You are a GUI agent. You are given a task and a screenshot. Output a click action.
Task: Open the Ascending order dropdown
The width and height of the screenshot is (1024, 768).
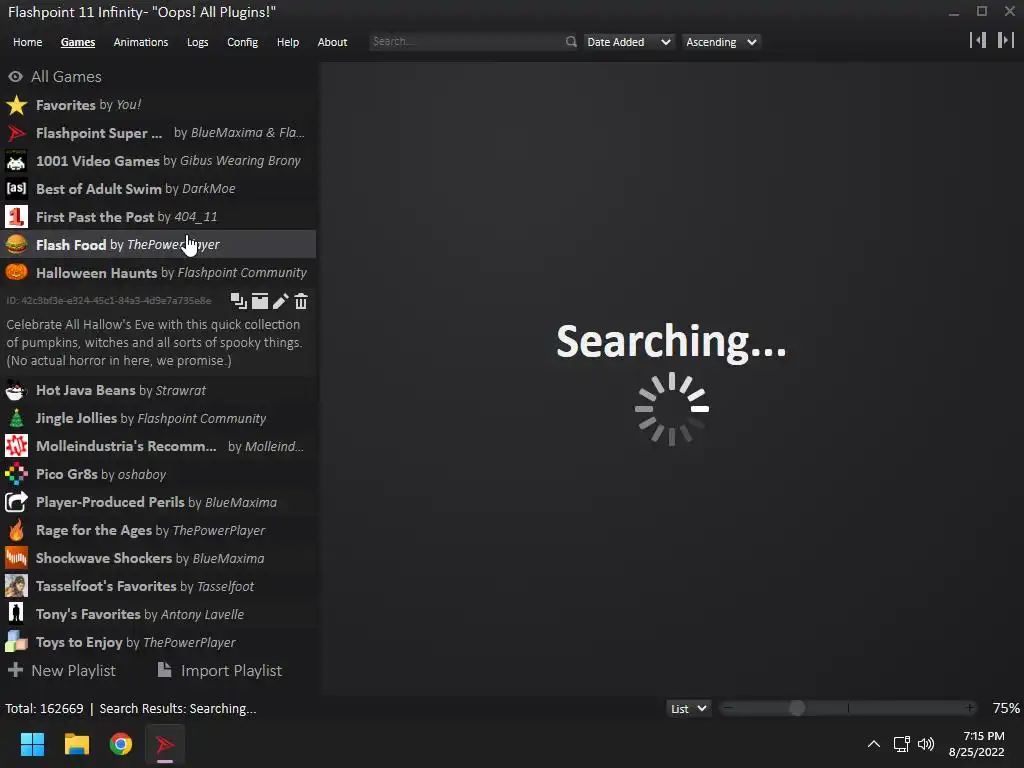tap(721, 42)
